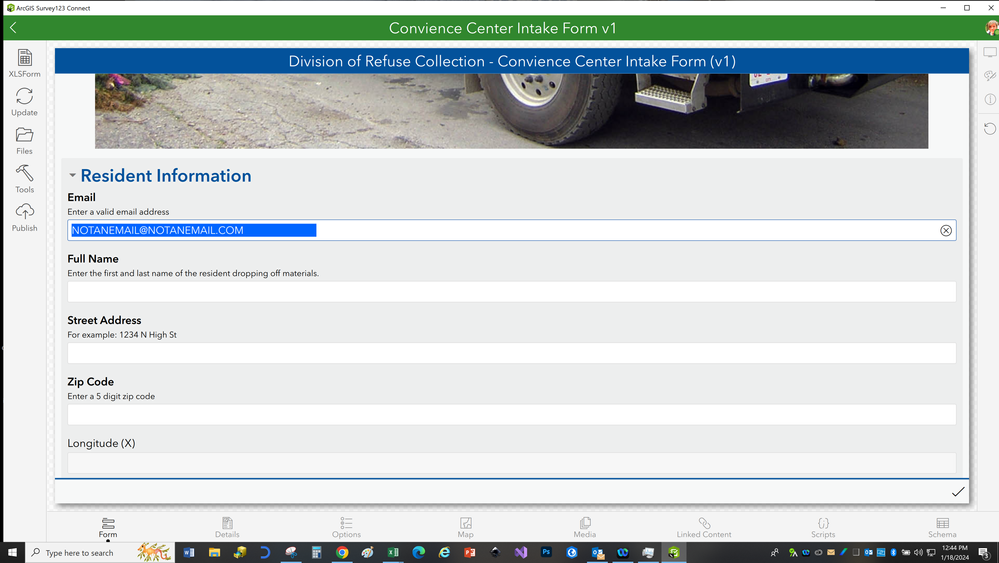The image size is (999, 563).
Task: Open the Files folder
Action: point(24,140)
